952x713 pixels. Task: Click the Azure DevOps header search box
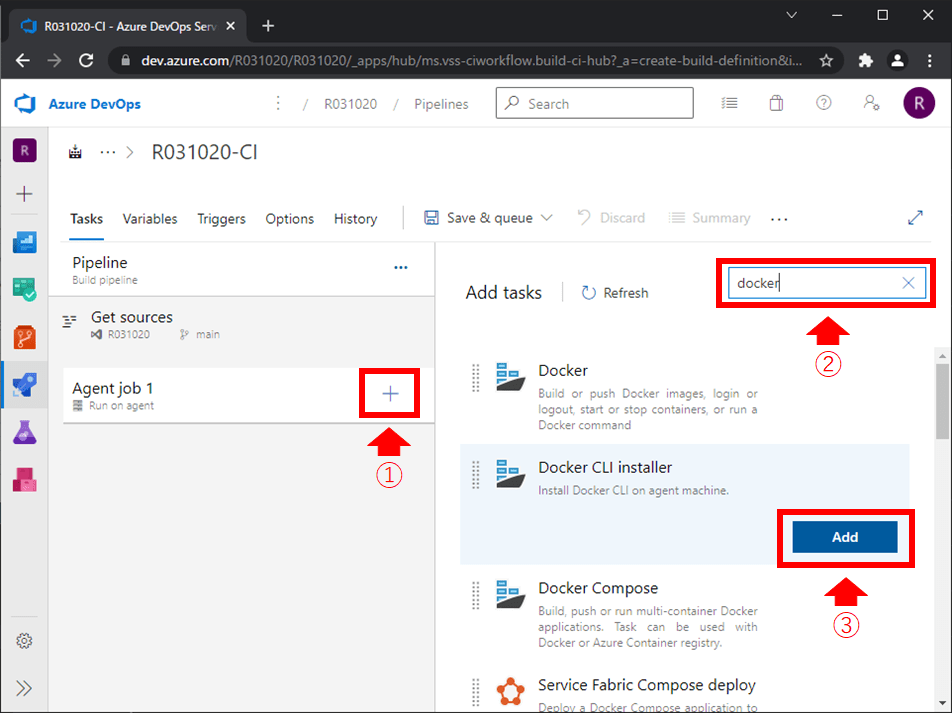coord(594,103)
